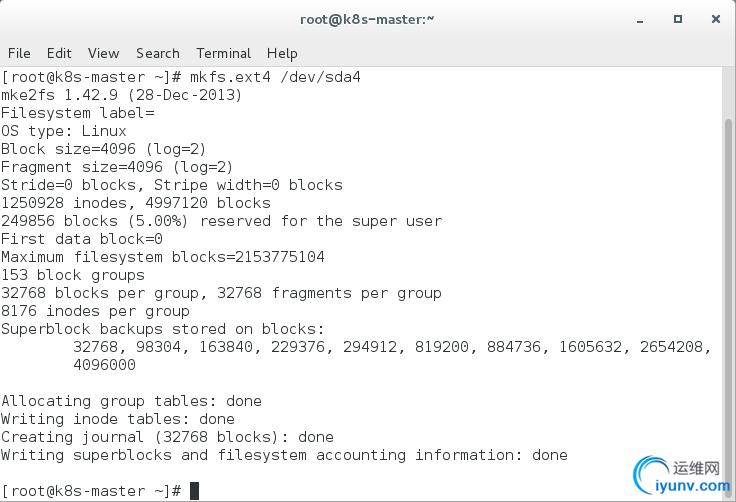Click the cursor block at the last prompt

tap(194, 491)
